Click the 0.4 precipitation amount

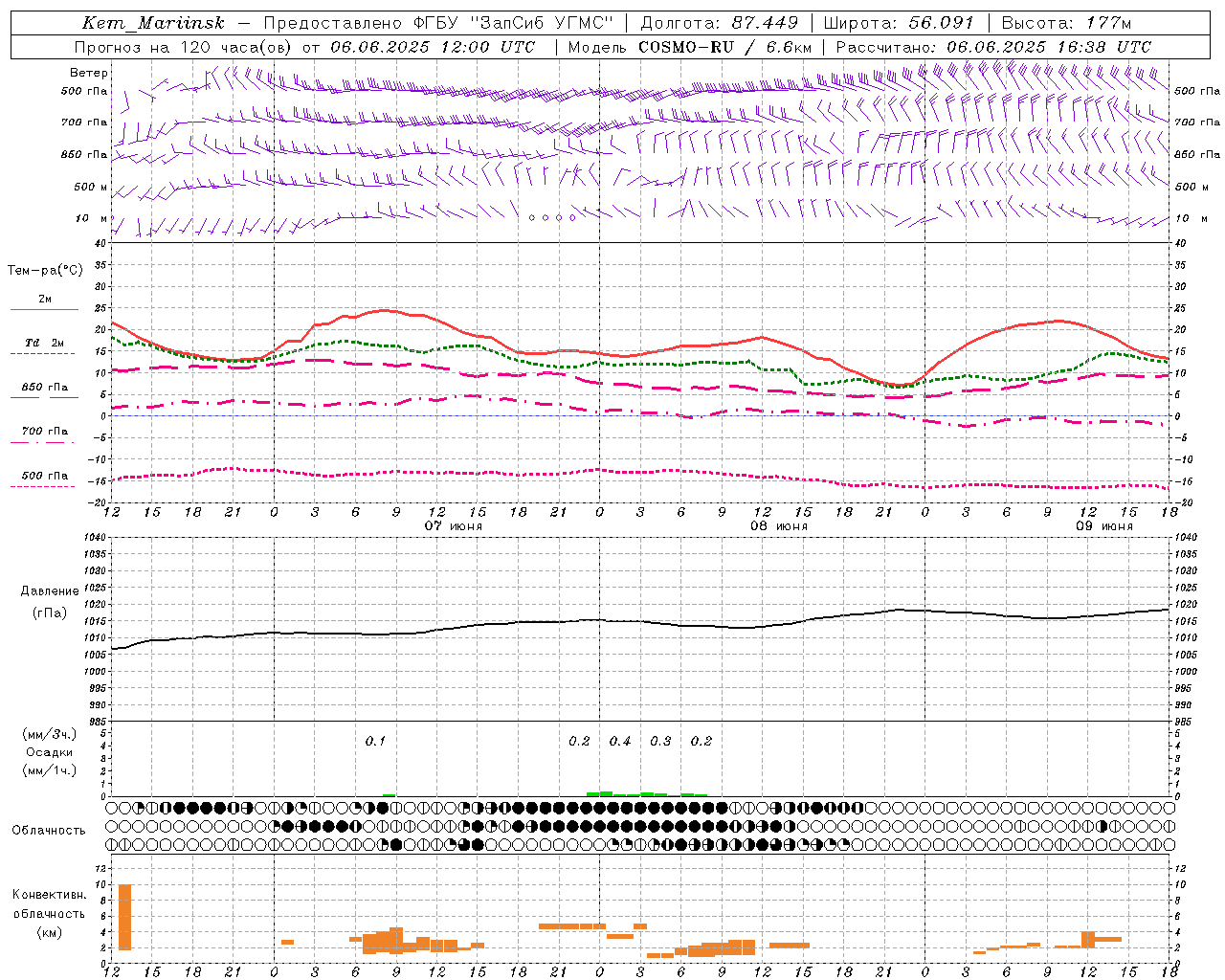pyautogui.click(x=620, y=741)
